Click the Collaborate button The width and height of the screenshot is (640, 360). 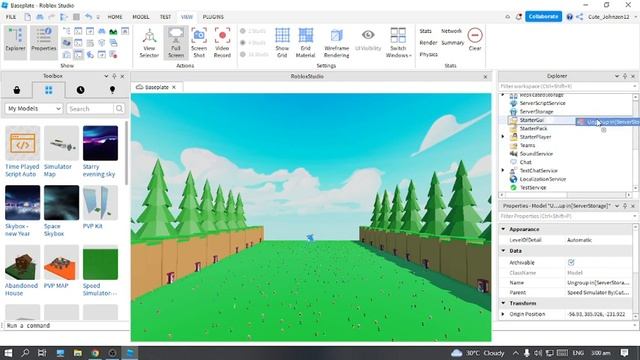(x=543, y=16)
